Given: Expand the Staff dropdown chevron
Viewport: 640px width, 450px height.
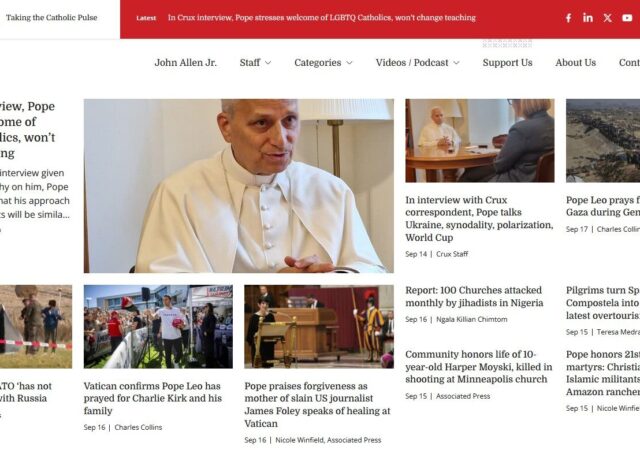Looking at the screenshot, I should point(268,63).
